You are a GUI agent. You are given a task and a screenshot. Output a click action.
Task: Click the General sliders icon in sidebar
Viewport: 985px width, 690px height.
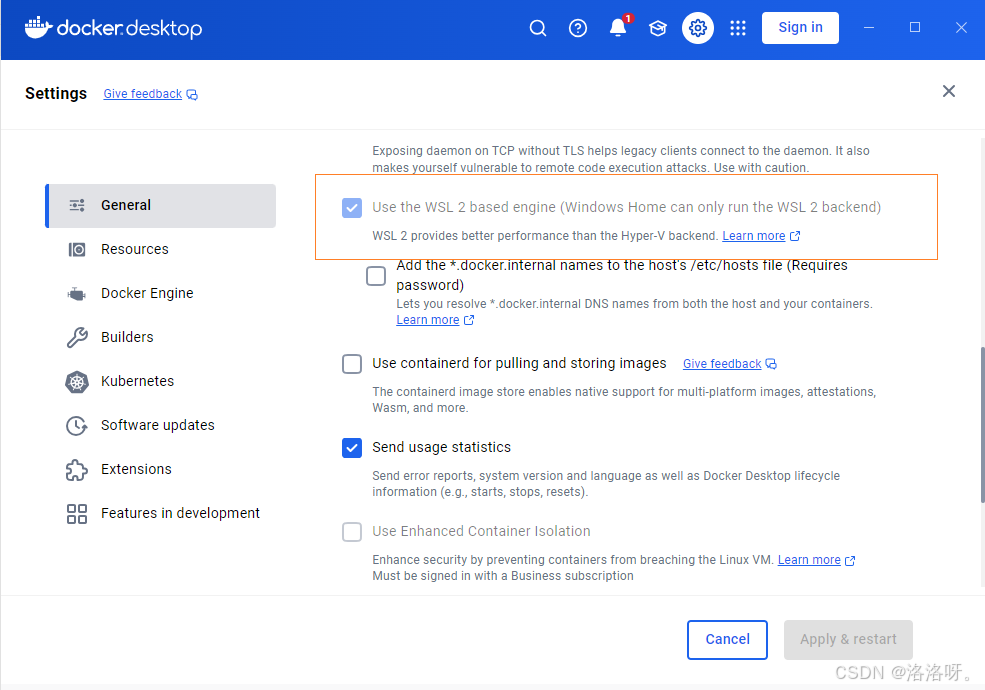click(x=77, y=205)
